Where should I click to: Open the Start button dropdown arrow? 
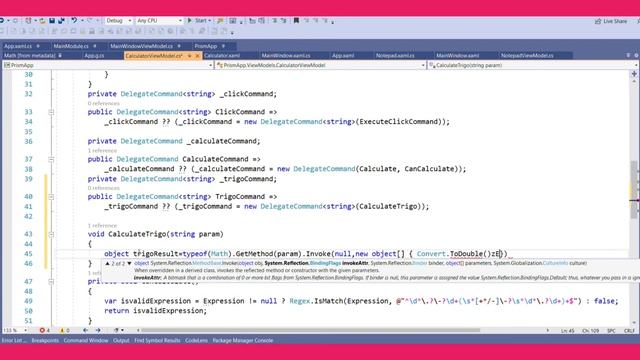(209, 20)
